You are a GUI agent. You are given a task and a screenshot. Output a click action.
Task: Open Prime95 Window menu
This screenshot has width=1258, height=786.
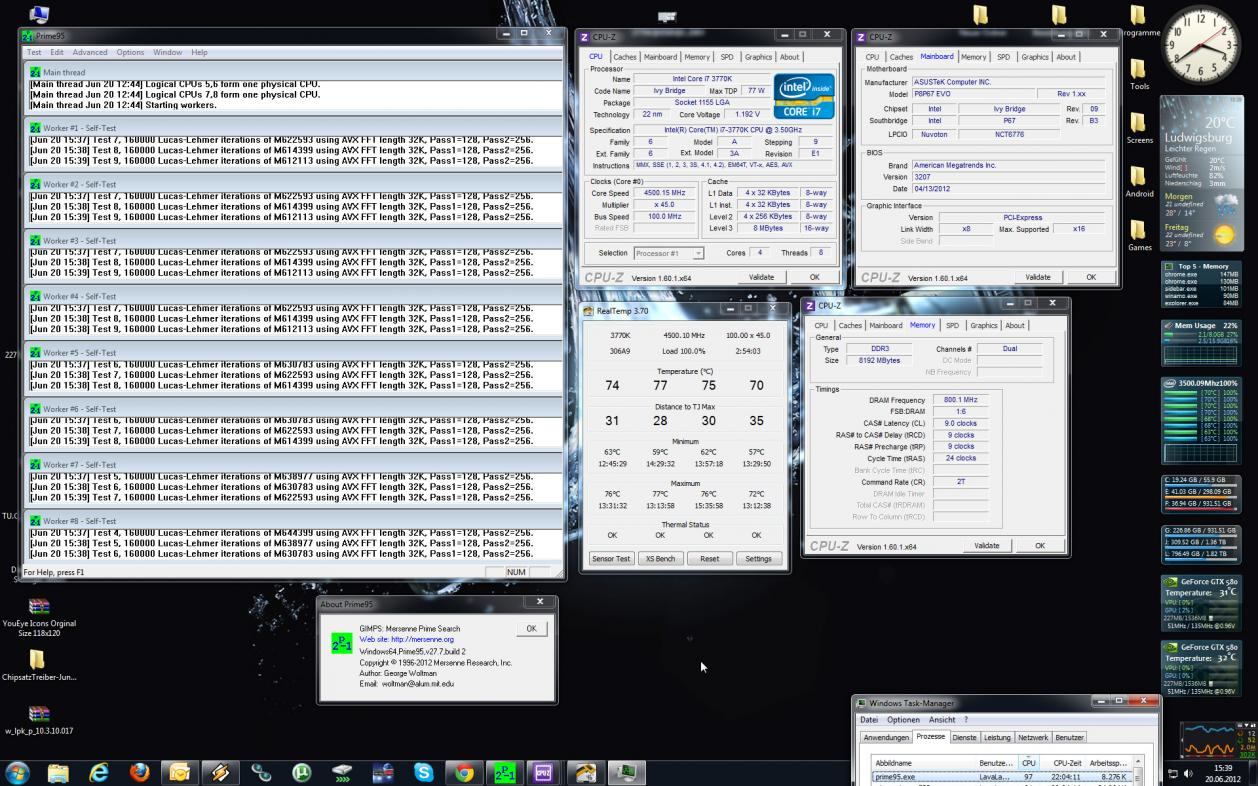click(x=167, y=52)
